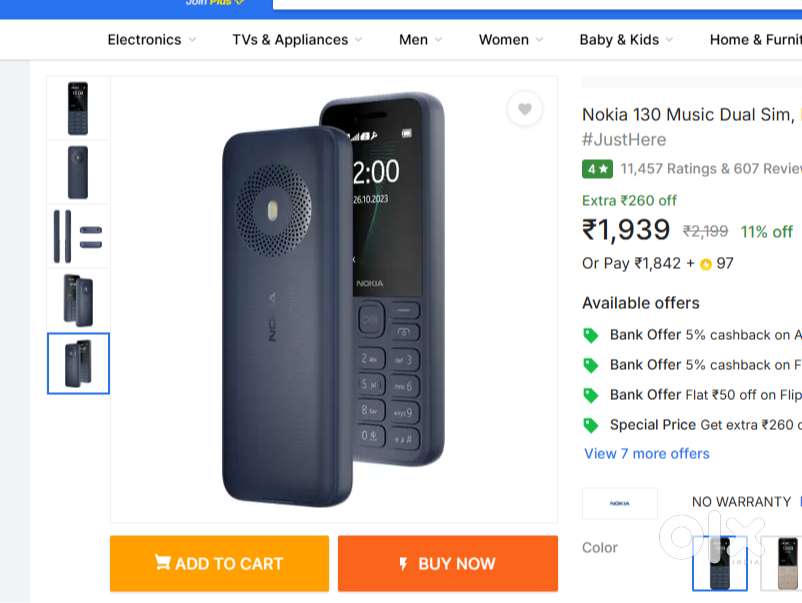Click the strikethrough ₹2,199 original price
Viewport: 802px width, 603px height.
(x=704, y=232)
